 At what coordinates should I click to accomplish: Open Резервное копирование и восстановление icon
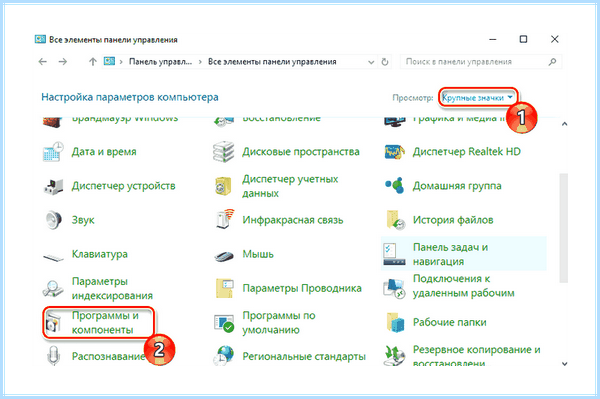394,355
